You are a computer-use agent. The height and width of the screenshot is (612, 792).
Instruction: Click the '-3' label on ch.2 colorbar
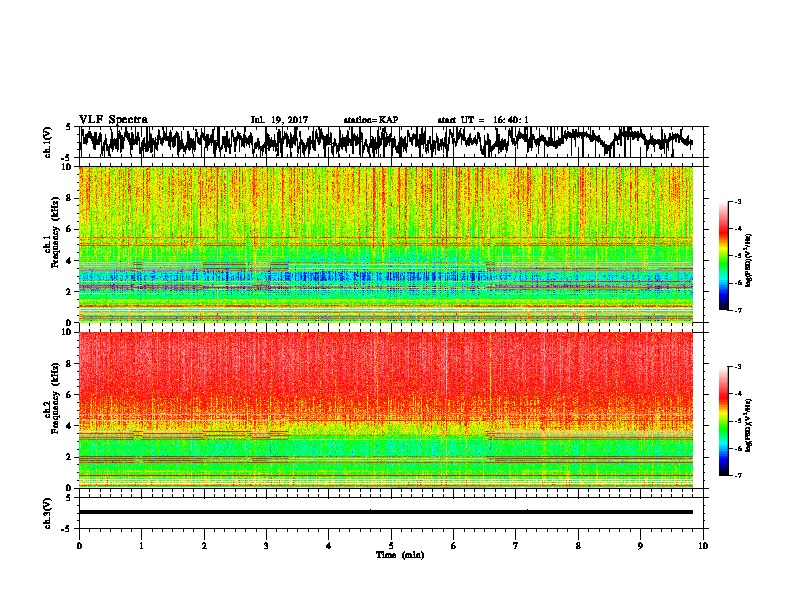click(738, 367)
